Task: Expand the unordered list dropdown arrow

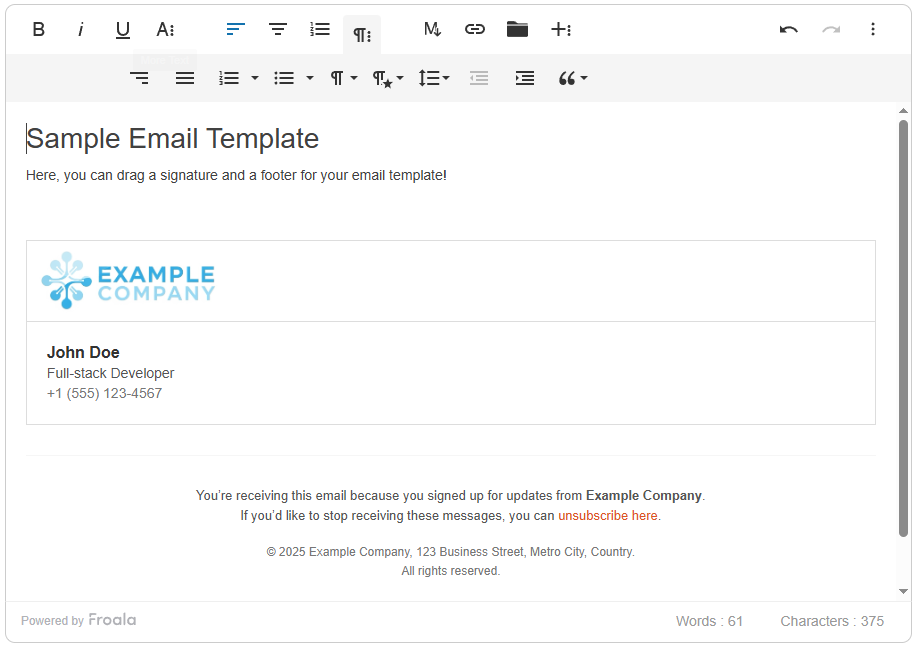Action: [x=310, y=78]
